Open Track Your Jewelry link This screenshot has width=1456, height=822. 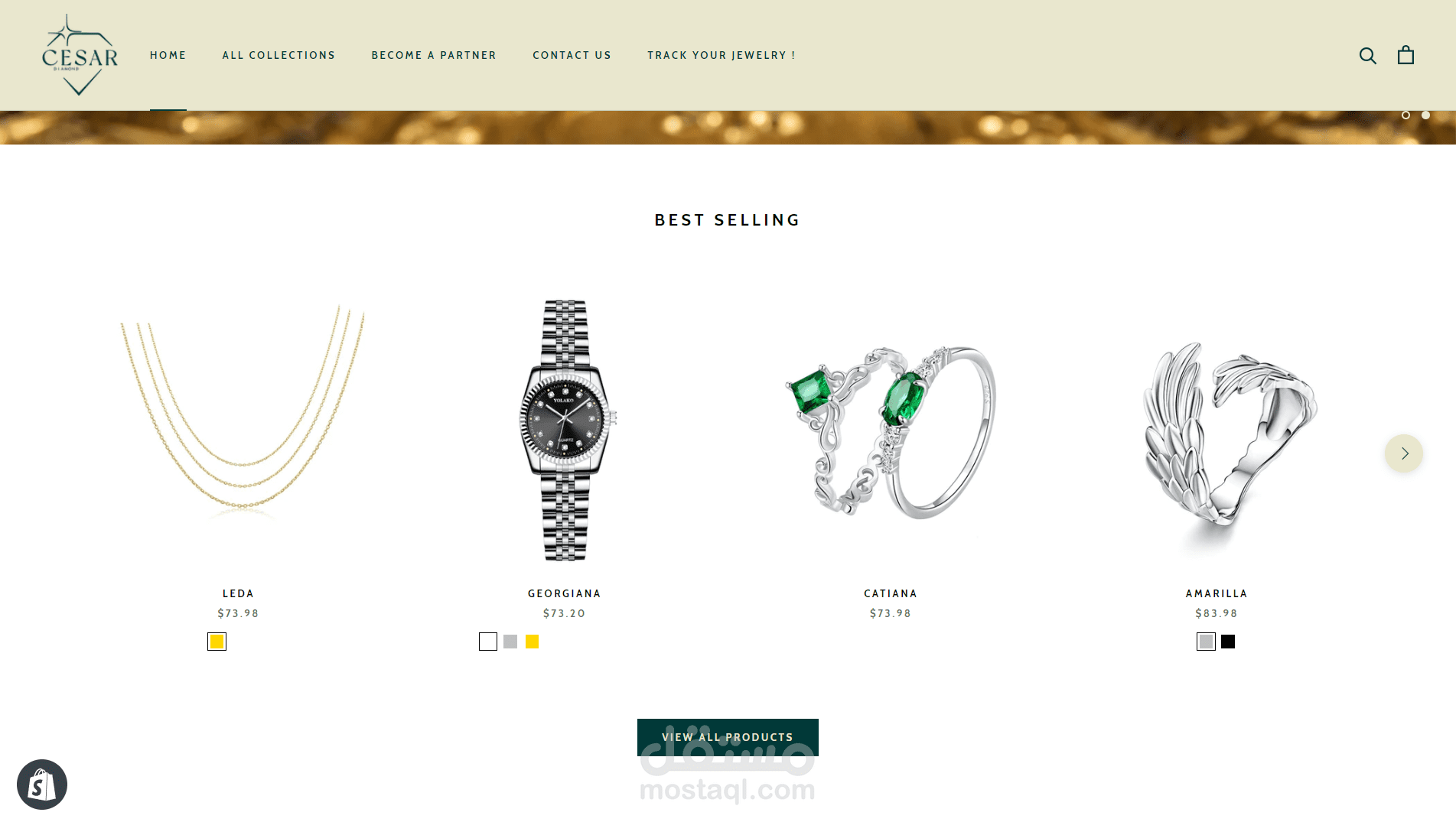[721, 55]
